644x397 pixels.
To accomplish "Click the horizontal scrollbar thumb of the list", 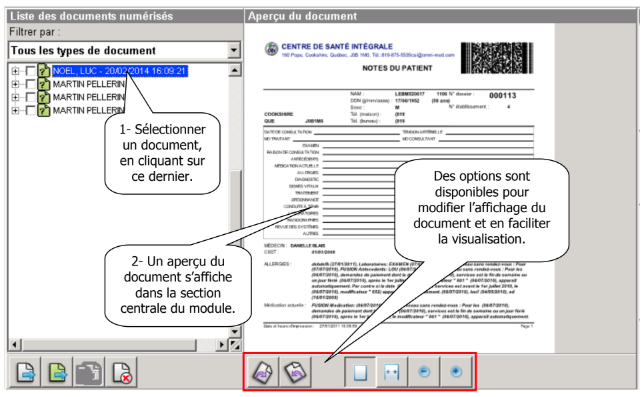I will (108, 345).
